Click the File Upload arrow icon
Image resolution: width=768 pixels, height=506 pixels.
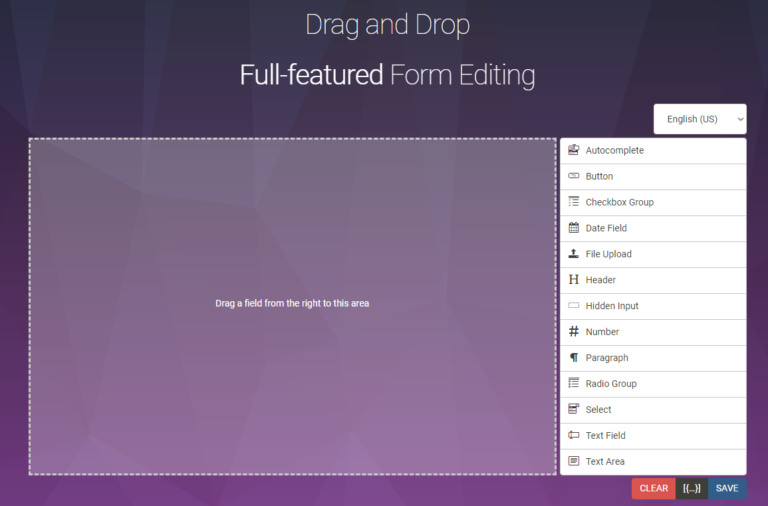(574, 254)
